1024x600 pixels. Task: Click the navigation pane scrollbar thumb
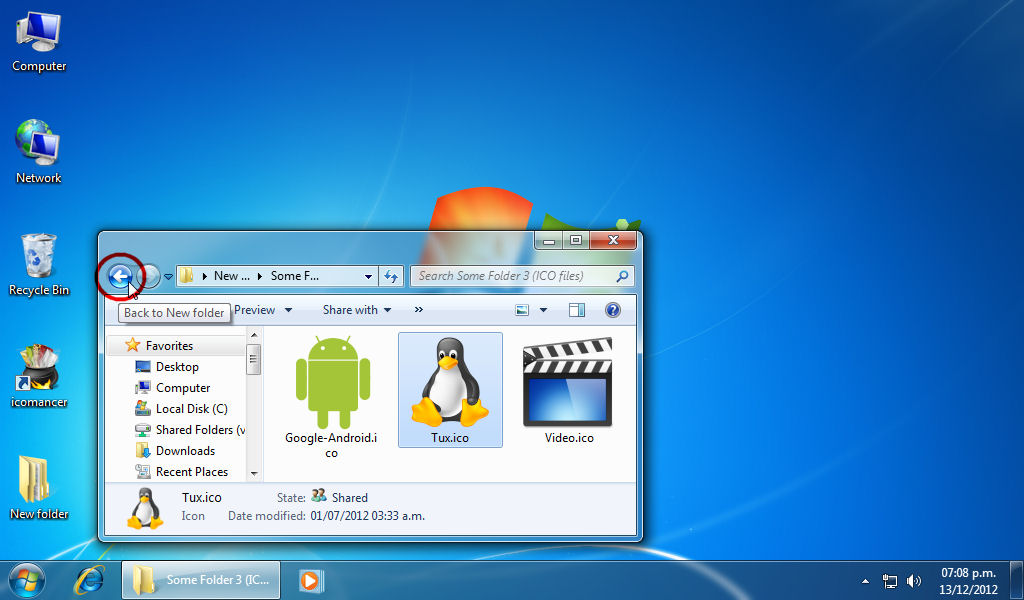coord(254,359)
